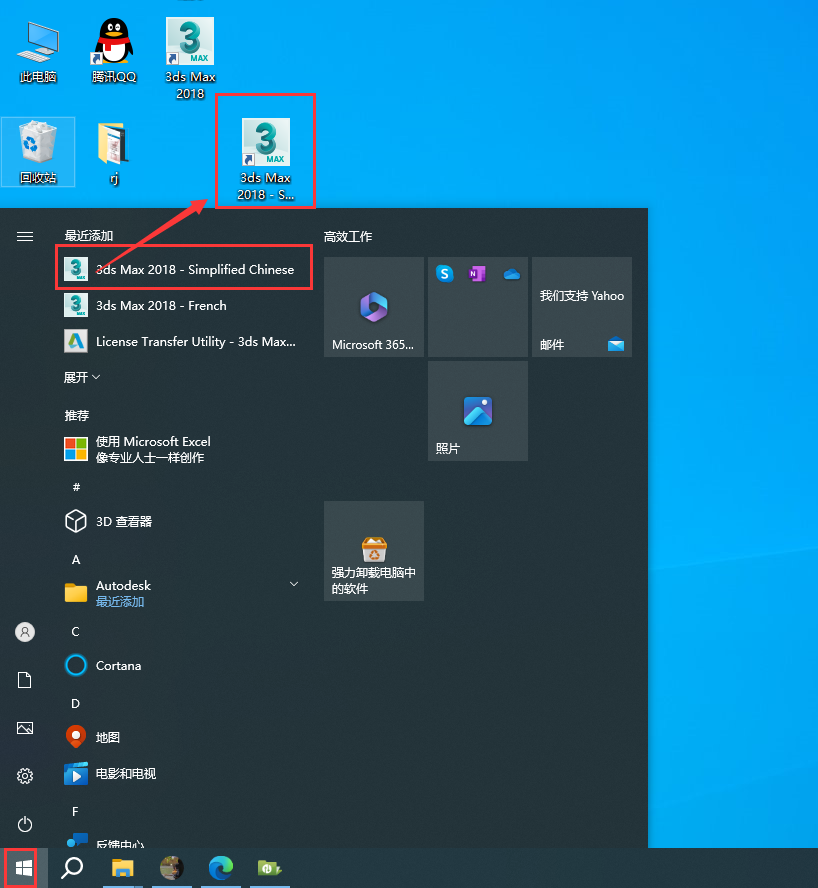Jump to letter C section header
Image resolution: width=818 pixels, height=888 pixels.
pos(75,631)
